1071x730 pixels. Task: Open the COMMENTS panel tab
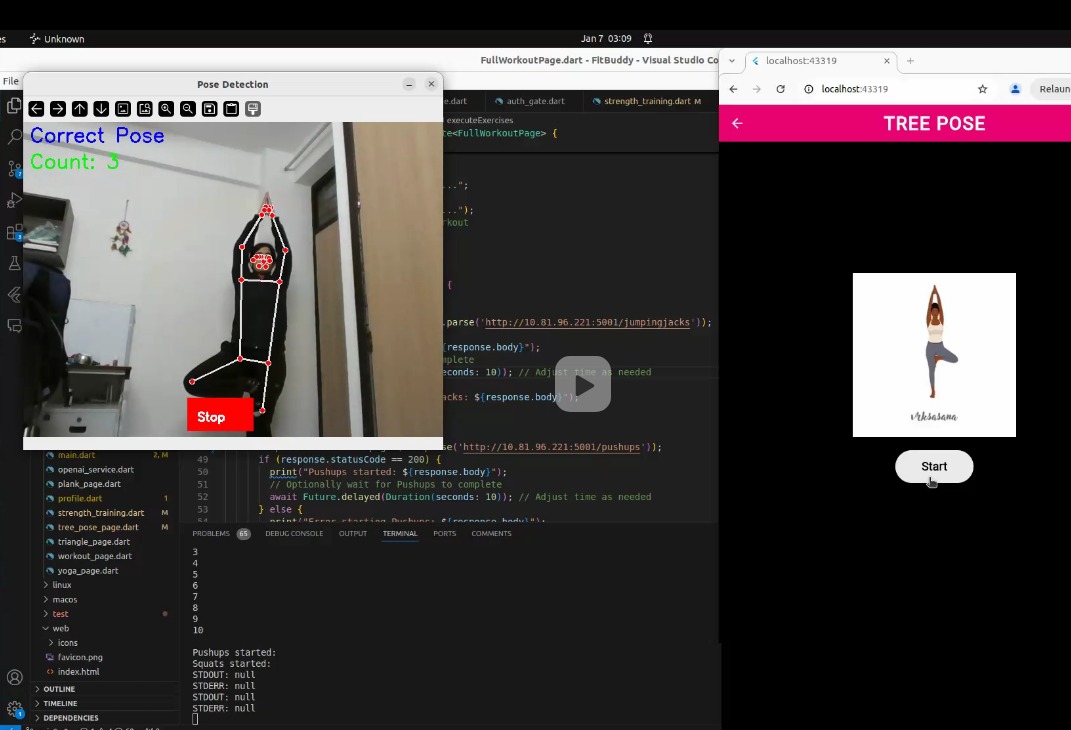pyautogui.click(x=491, y=533)
